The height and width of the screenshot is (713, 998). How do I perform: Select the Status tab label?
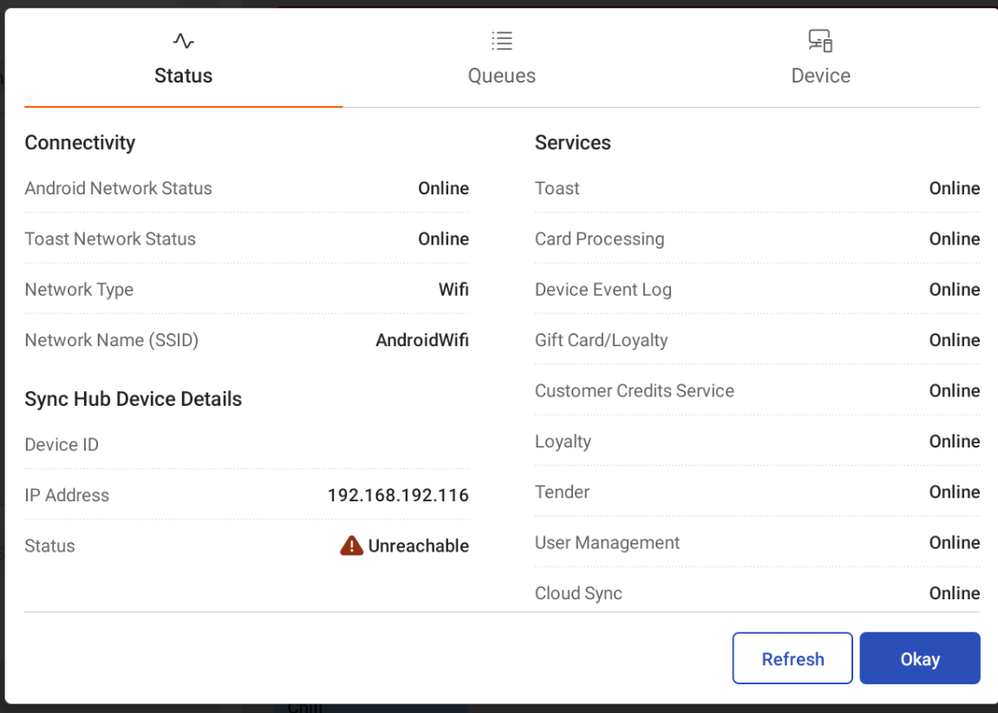point(183,76)
